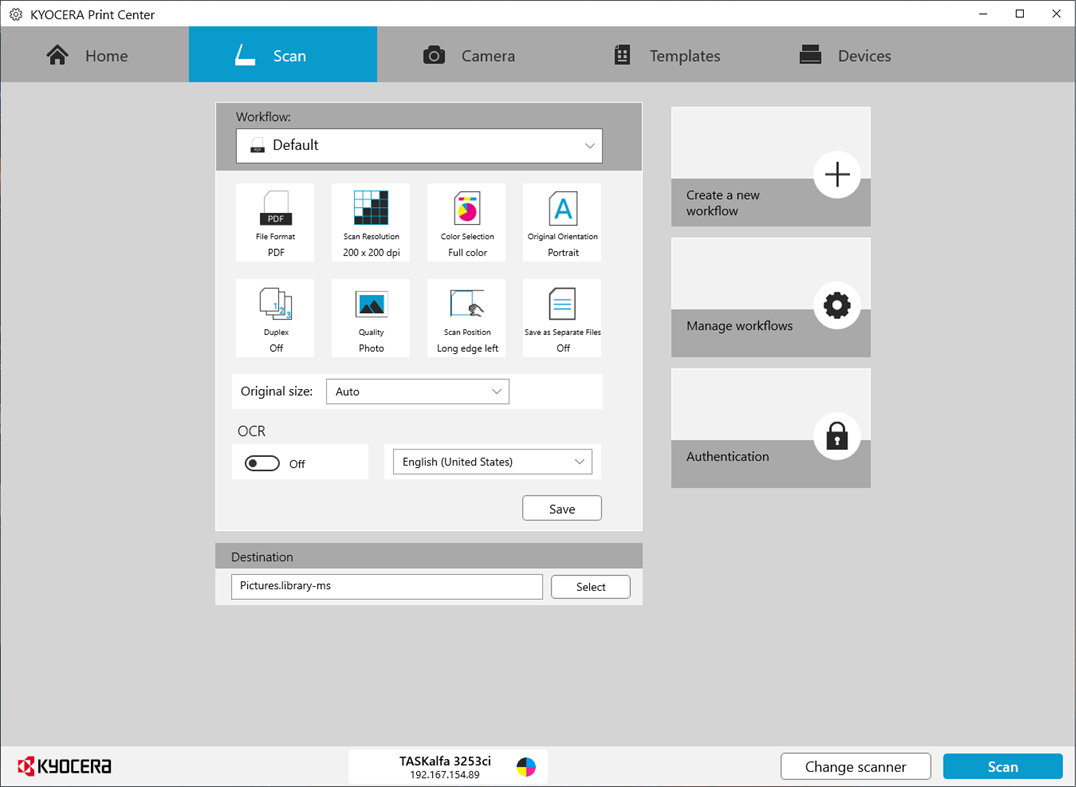Switch to the Camera tab

(468, 55)
